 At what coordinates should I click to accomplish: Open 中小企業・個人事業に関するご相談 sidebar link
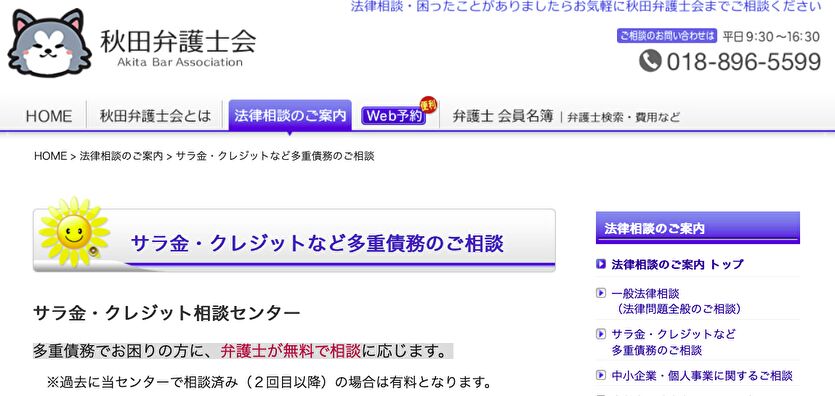tap(702, 376)
